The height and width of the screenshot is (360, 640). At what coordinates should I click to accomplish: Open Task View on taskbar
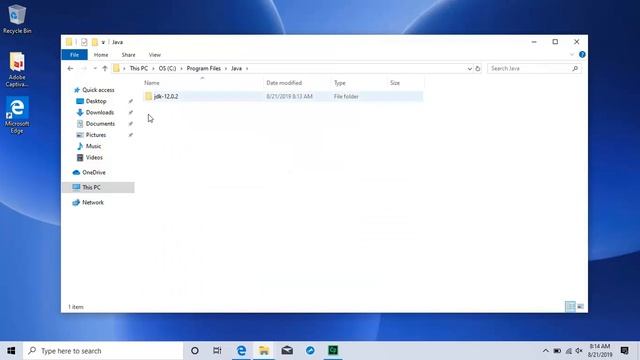coord(217,351)
